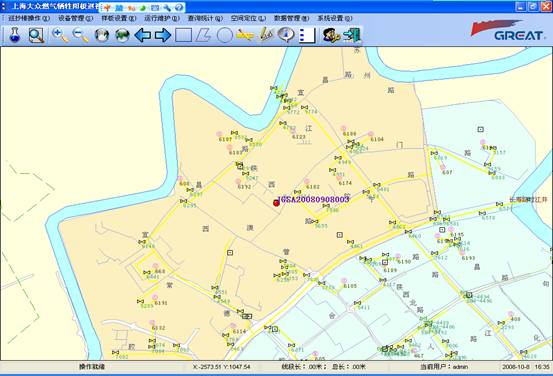Click the red marker point on map

[x=276, y=203]
